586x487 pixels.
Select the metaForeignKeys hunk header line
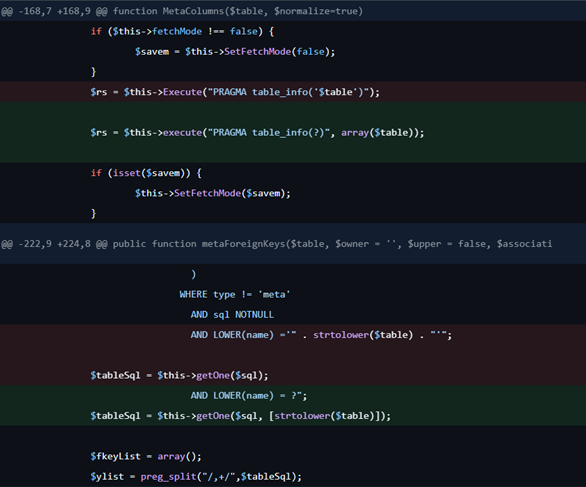293,244
